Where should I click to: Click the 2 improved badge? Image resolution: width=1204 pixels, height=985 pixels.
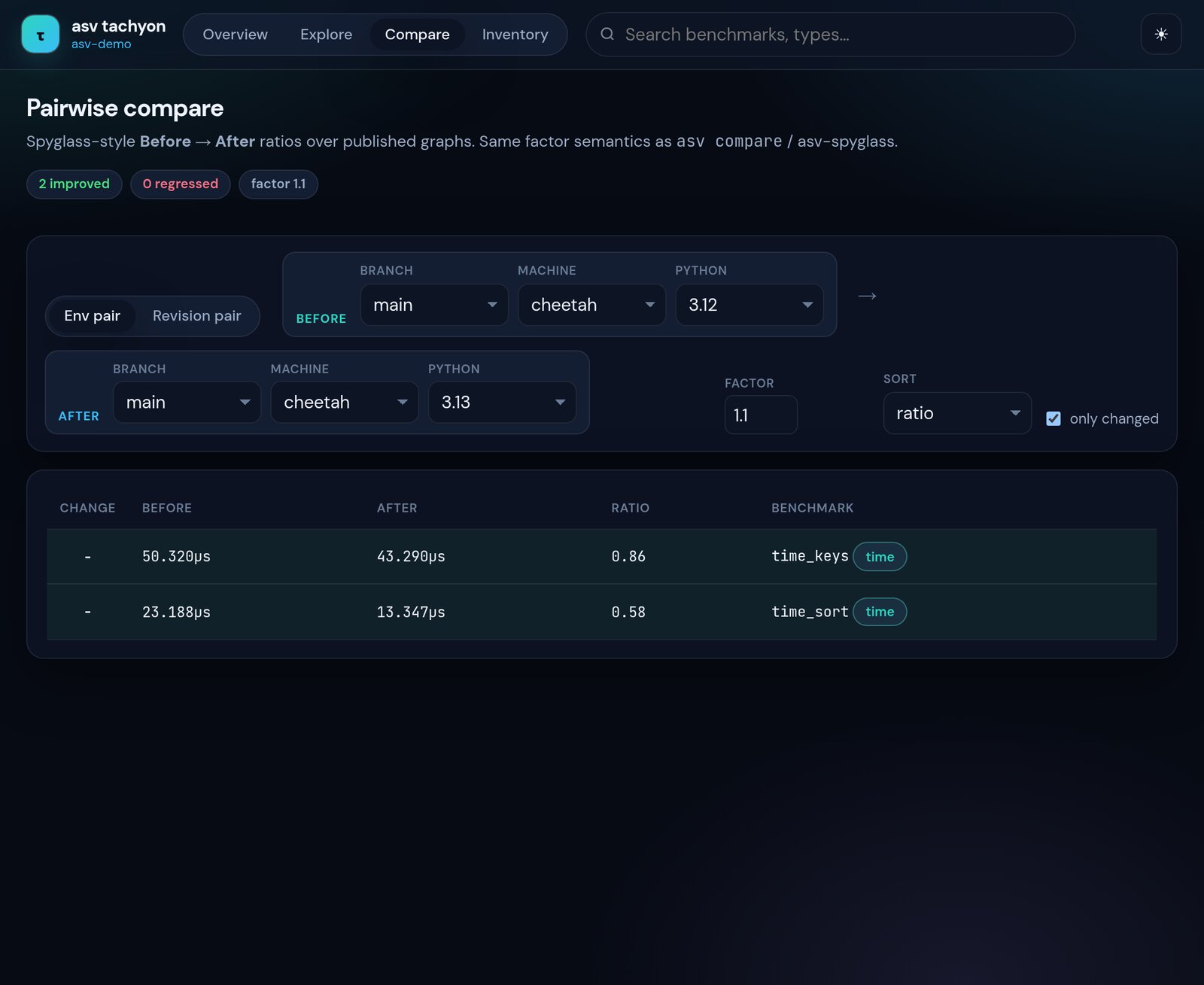click(74, 184)
